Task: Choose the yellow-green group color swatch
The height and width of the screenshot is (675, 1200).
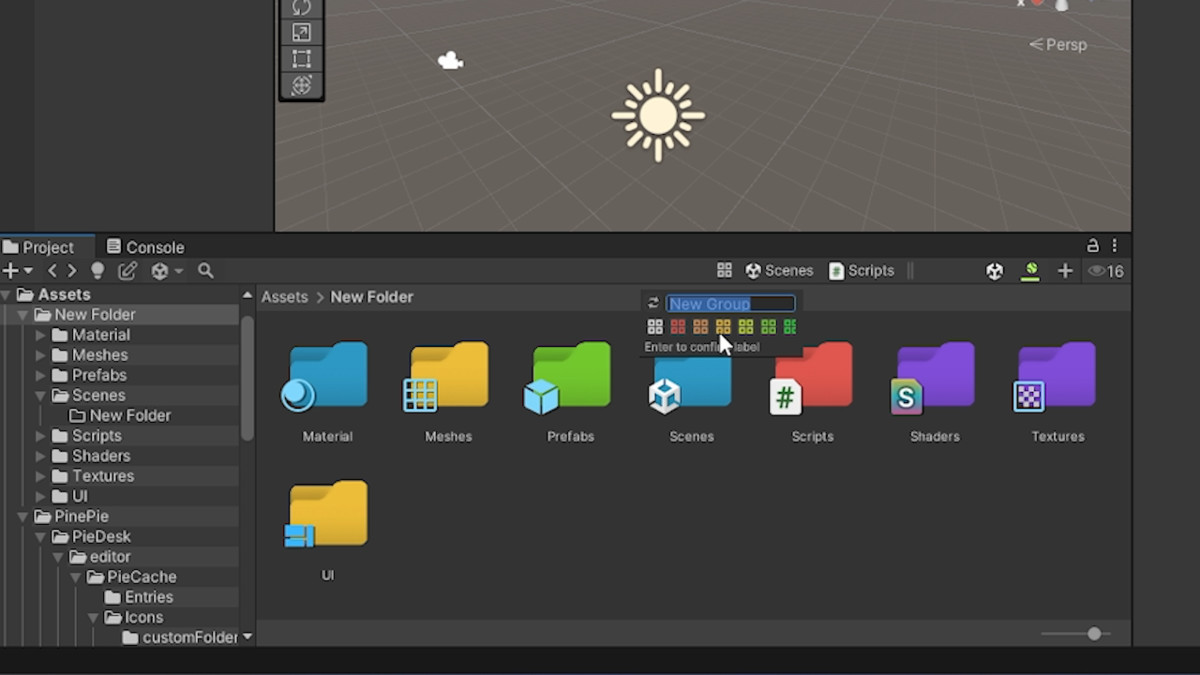Action: pyautogui.click(x=745, y=326)
